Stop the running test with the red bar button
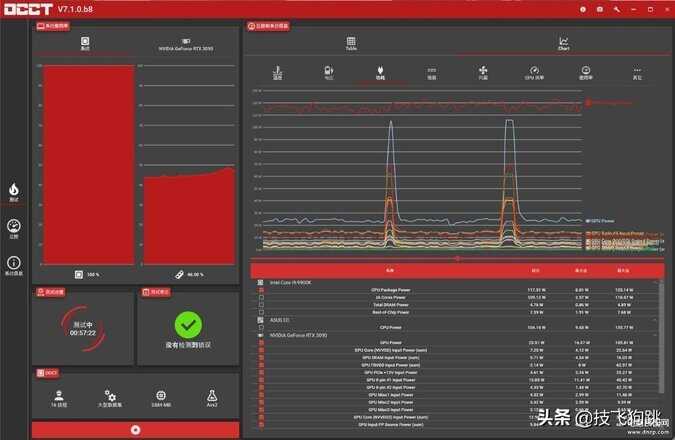 [136, 430]
